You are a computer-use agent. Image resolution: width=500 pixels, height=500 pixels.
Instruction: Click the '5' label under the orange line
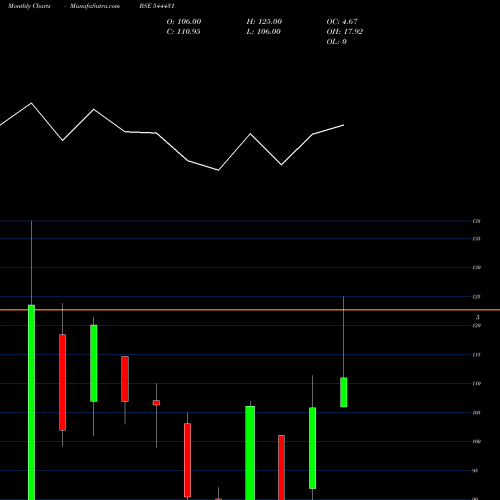478,317
